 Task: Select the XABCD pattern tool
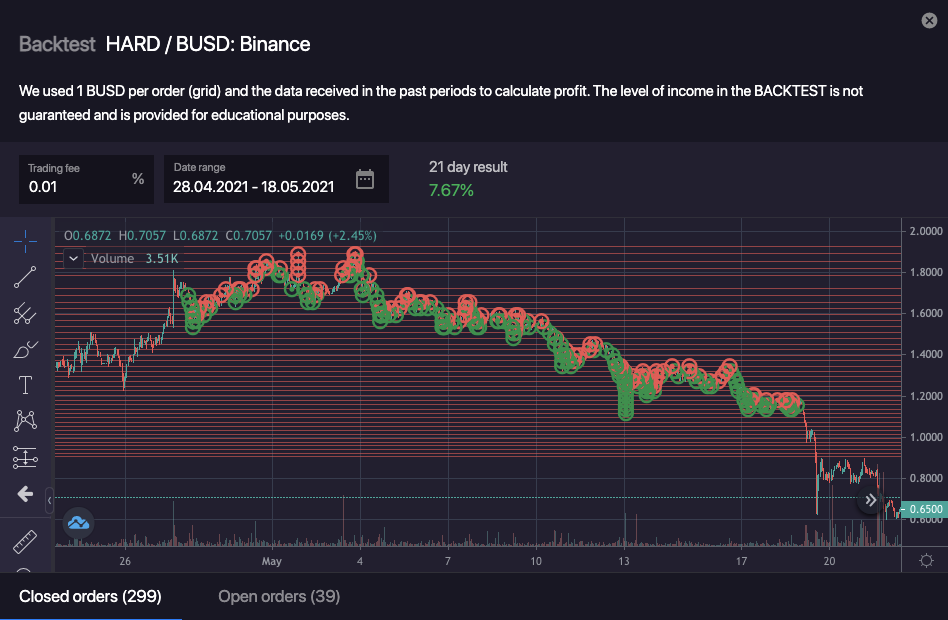(x=25, y=421)
